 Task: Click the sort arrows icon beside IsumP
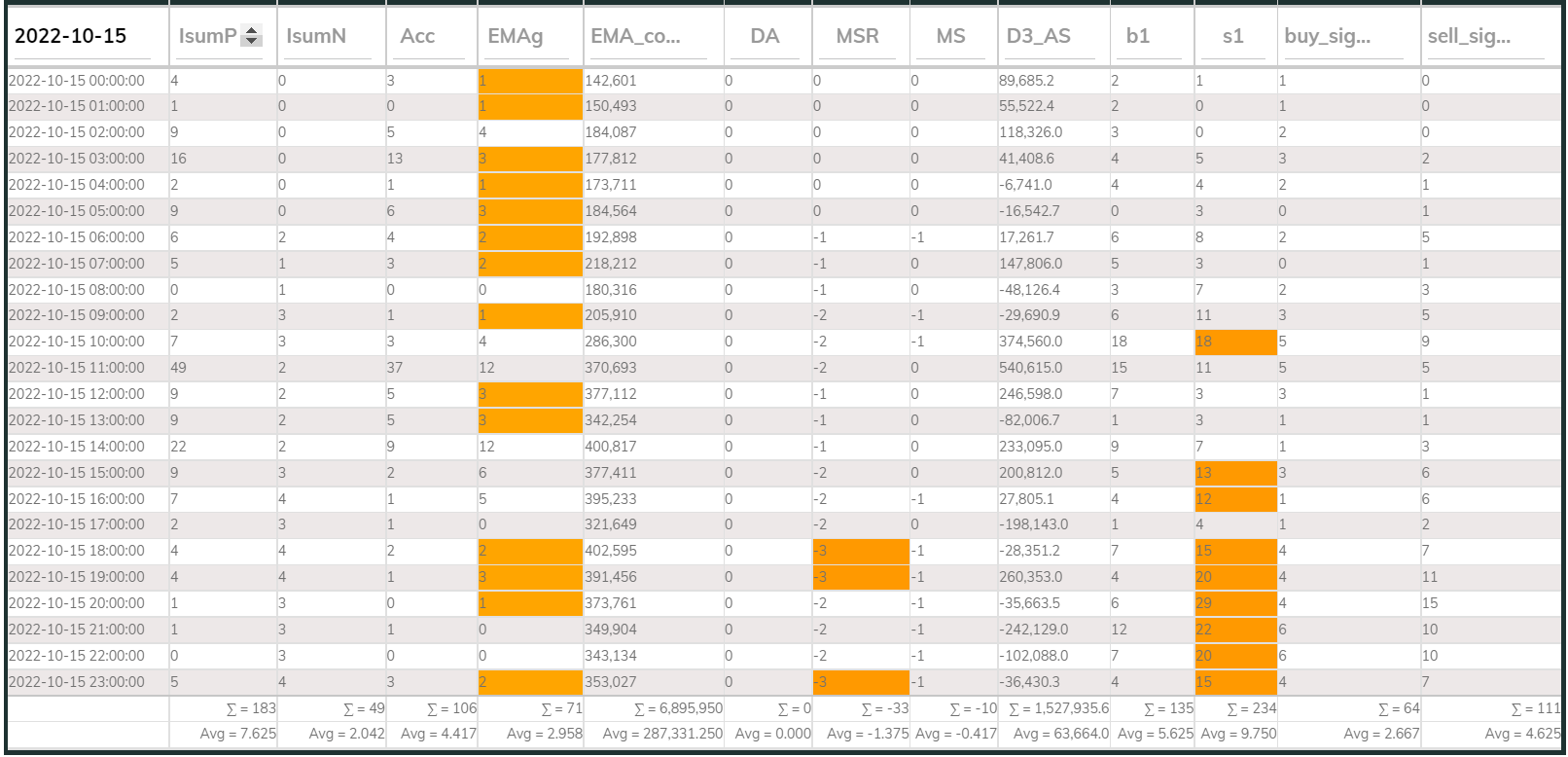pyautogui.click(x=252, y=36)
